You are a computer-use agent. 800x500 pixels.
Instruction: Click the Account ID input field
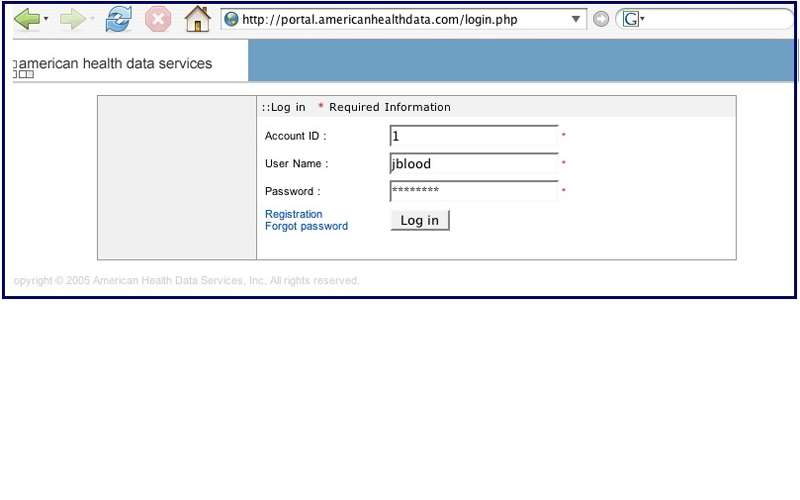pyautogui.click(x=474, y=136)
